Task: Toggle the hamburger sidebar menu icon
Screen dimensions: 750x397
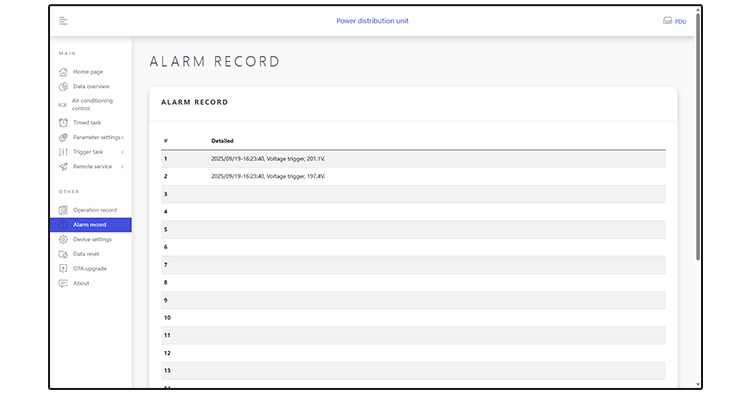Action: click(x=63, y=21)
